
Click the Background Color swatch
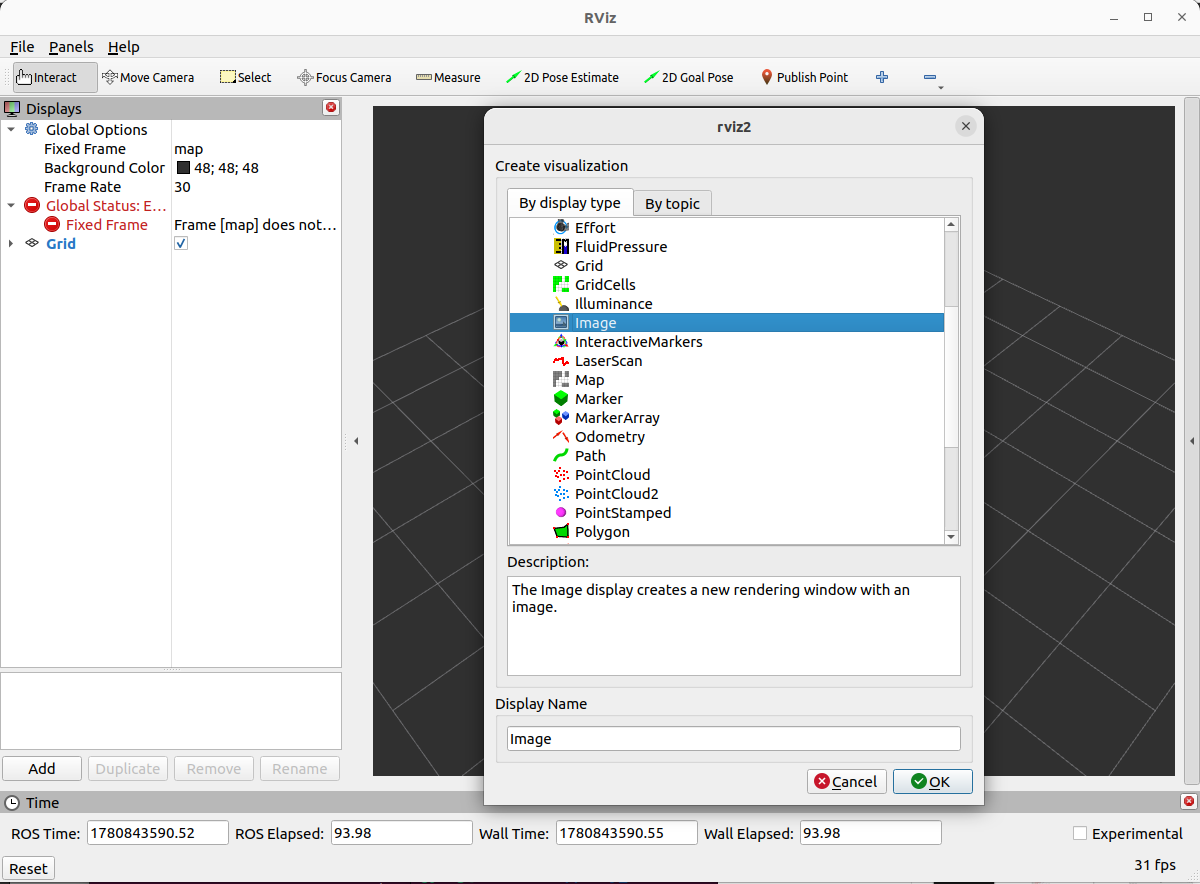(183, 167)
